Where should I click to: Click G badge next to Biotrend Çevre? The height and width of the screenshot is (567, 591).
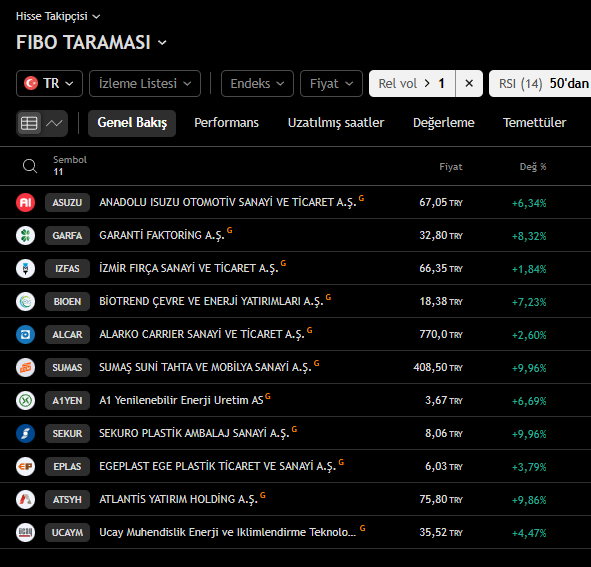(328, 297)
